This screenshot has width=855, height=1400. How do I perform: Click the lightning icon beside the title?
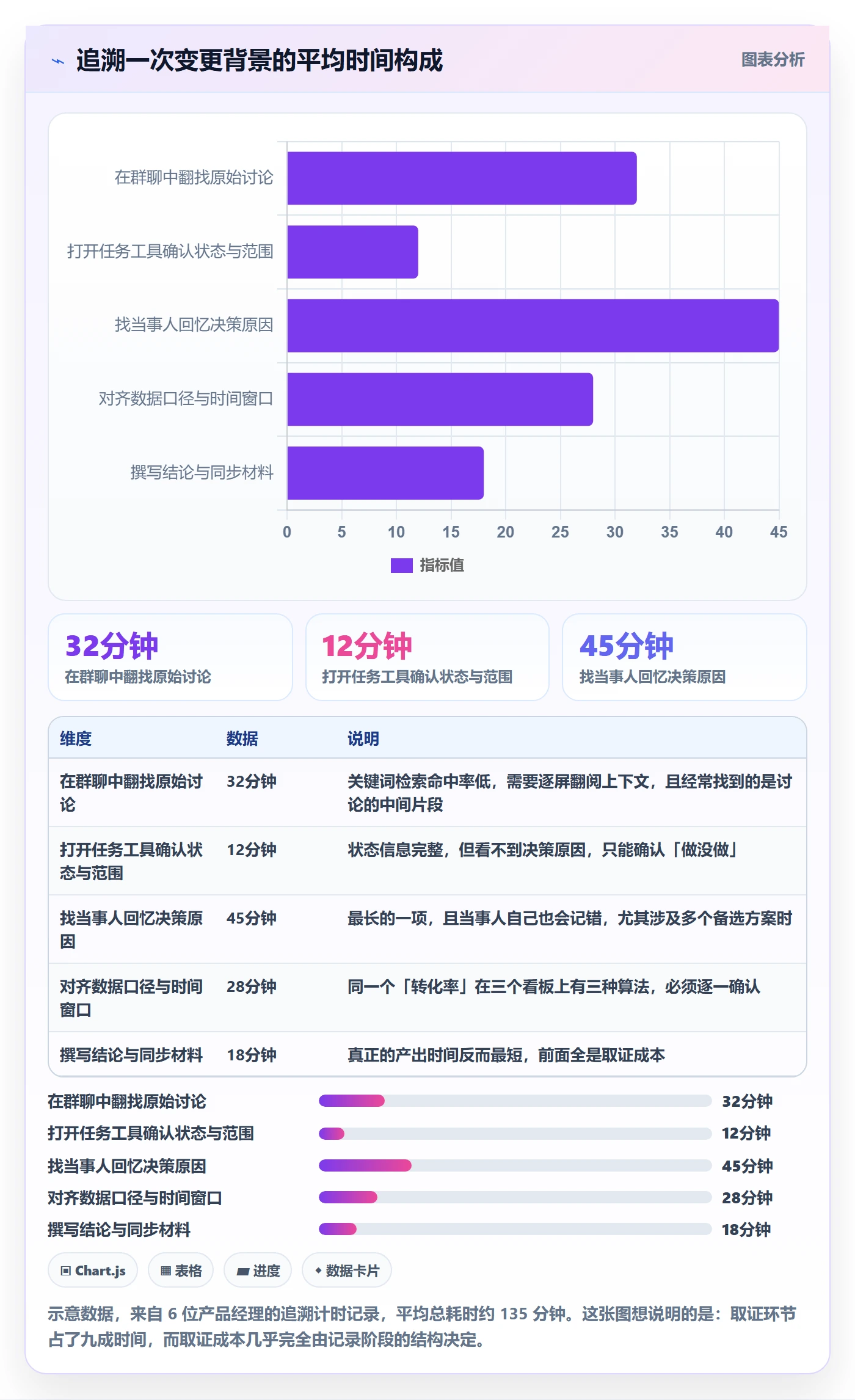pyautogui.click(x=58, y=61)
